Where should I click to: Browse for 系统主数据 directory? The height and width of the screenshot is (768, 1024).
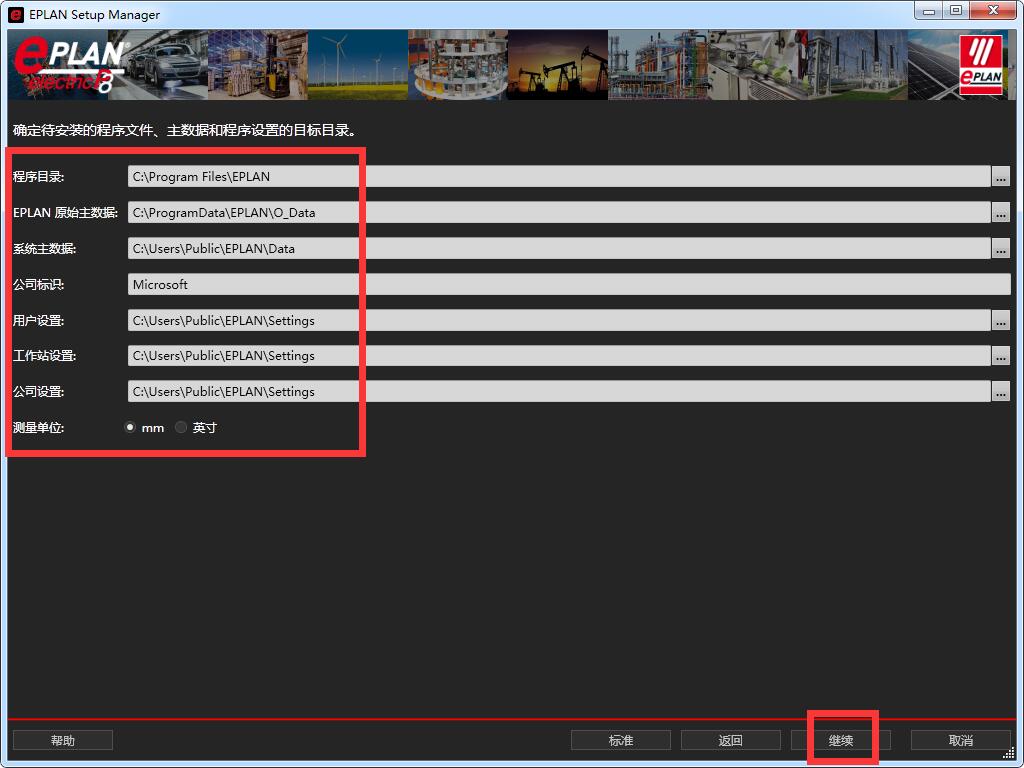coord(1000,248)
